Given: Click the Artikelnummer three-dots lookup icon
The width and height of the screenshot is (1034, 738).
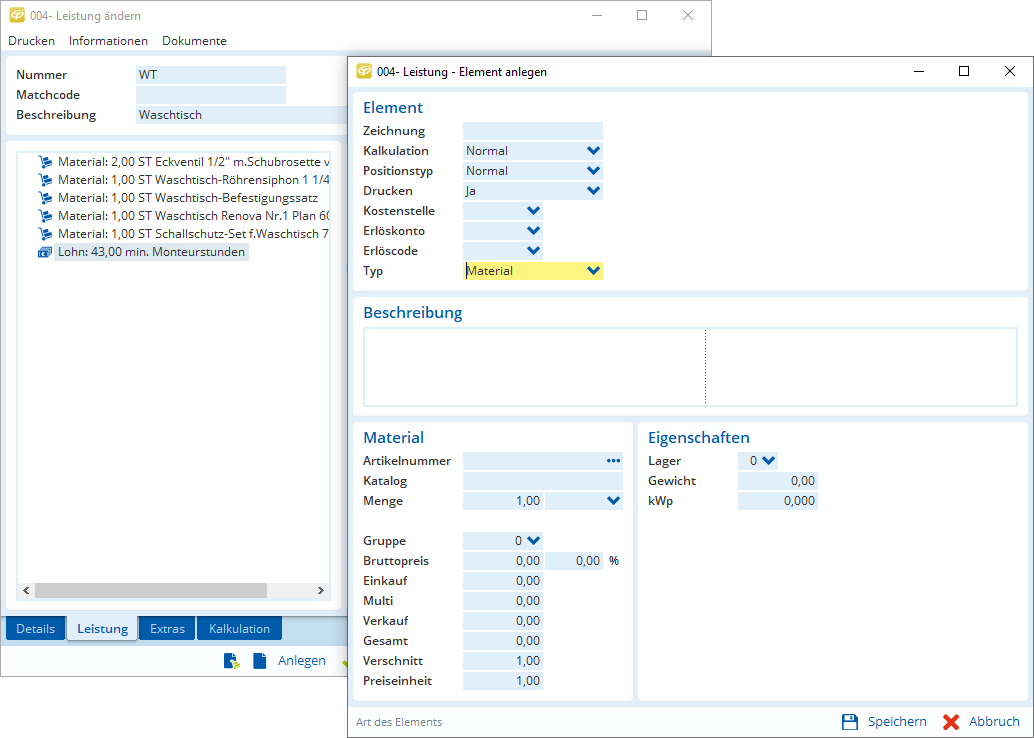Looking at the screenshot, I should pyautogui.click(x=613, y=461).
